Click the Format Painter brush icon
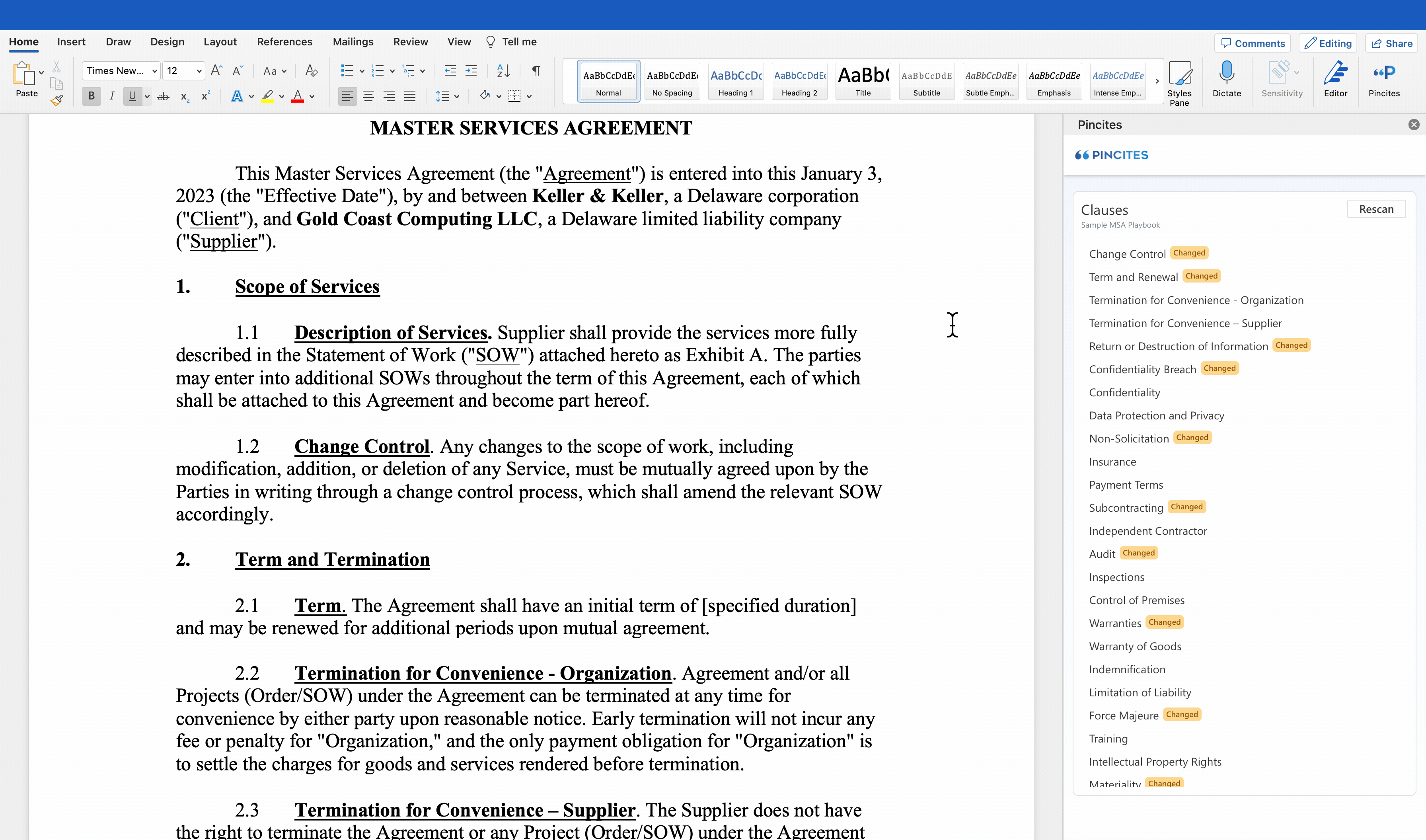Viewport: 1426px width, 840px height. pyautogui.click(x=56, y=101)
